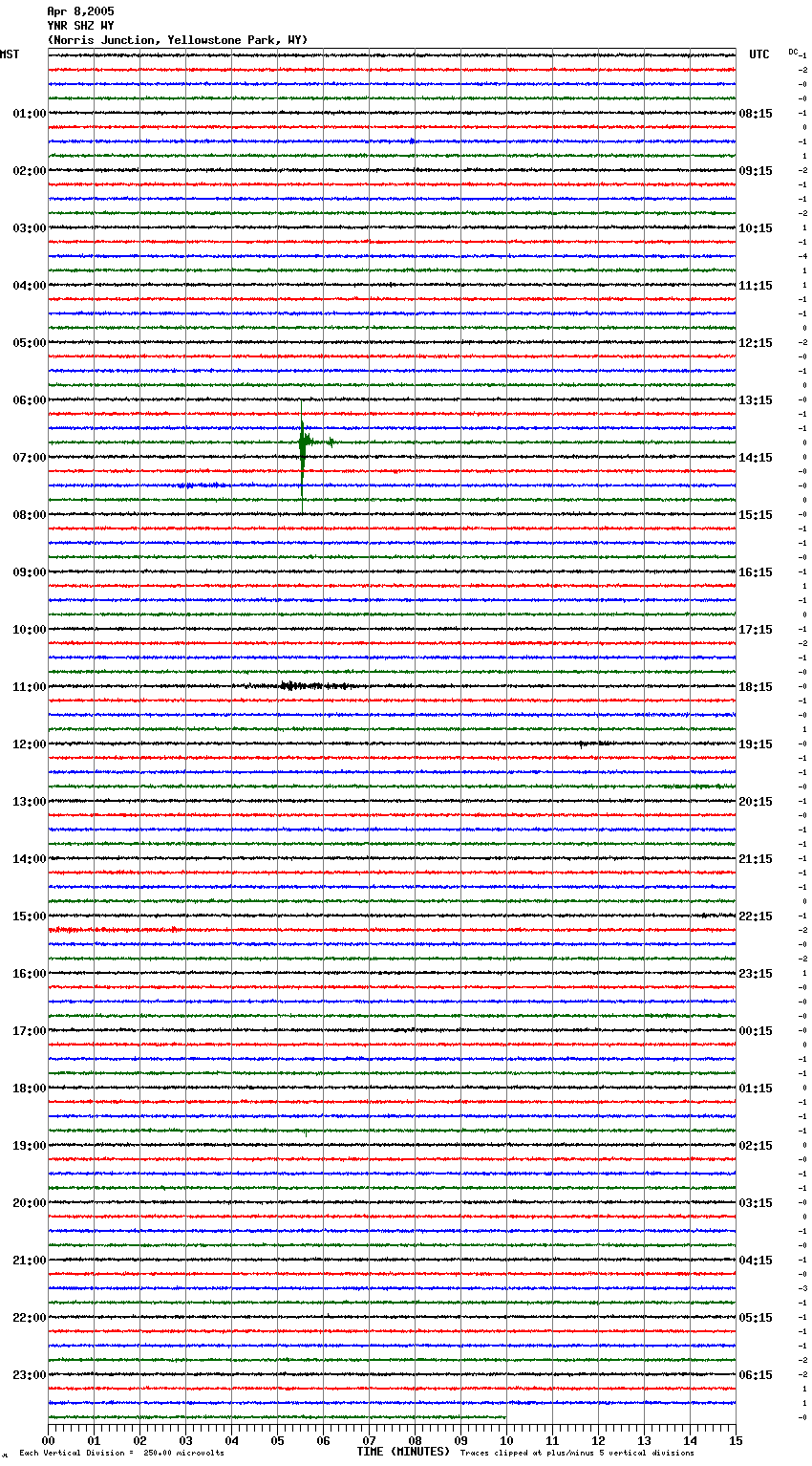Click the MST '12:00' row label
812x1466 pixels.
pyautogui.click(x=29, y=744)
